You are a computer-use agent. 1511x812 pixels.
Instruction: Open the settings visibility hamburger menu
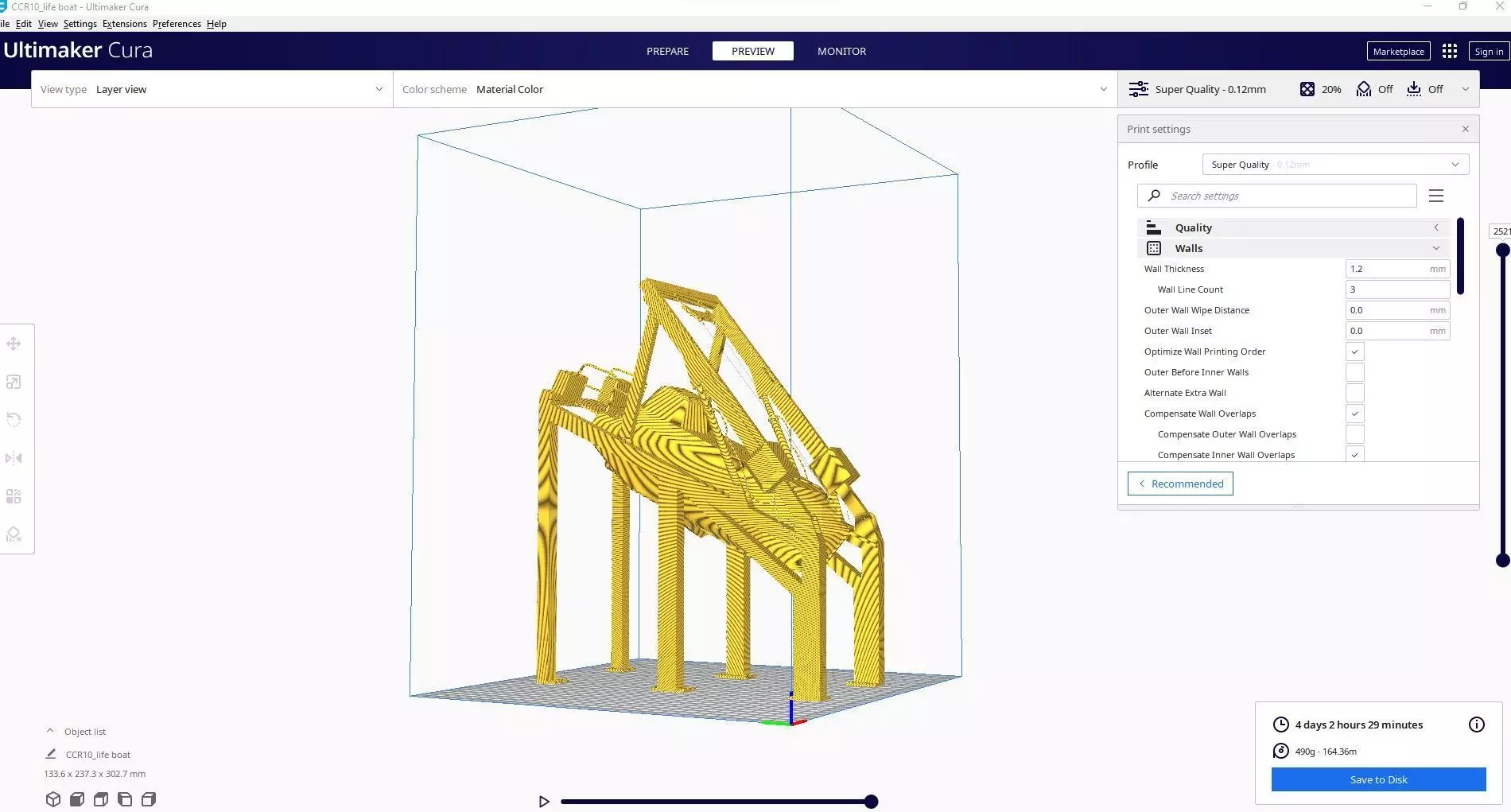1436,196
